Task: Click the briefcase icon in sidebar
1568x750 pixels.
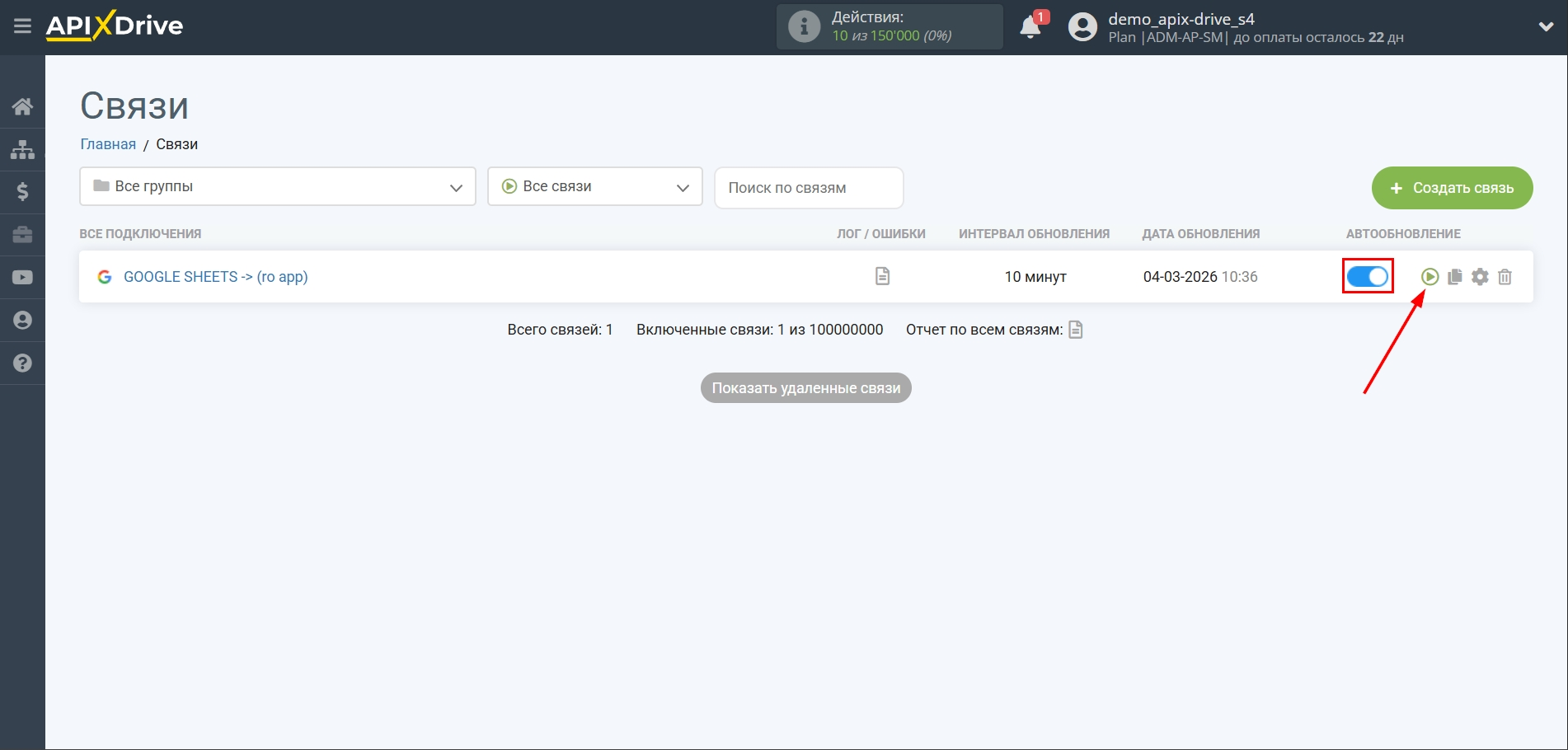Action: coord(22,235)
